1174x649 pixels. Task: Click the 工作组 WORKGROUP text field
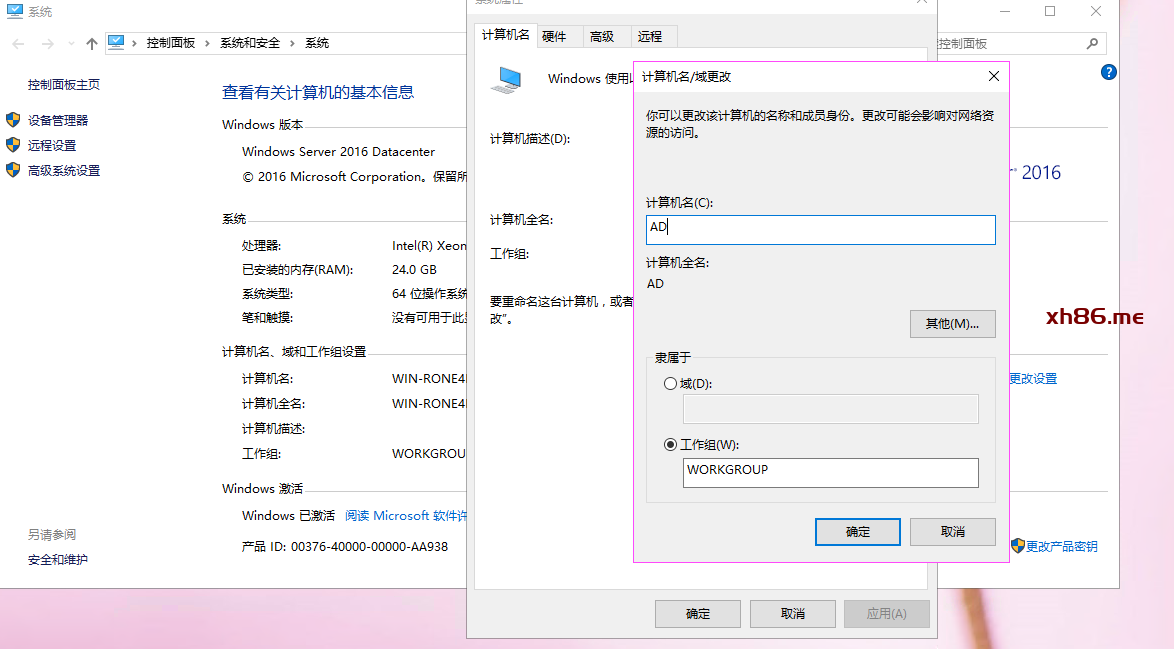[830, 472]
